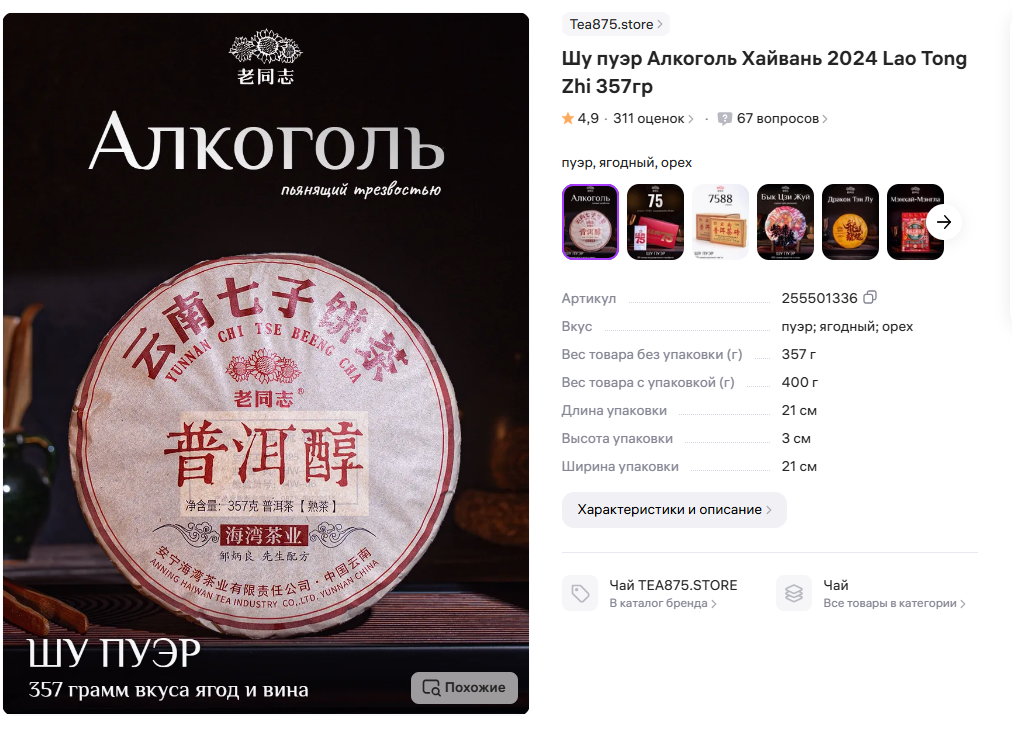Image resolution: width=1012 pixels, height=732 pixels.
Task: Click the layers icon beside Чай category
Action: [x=794, y=593]
